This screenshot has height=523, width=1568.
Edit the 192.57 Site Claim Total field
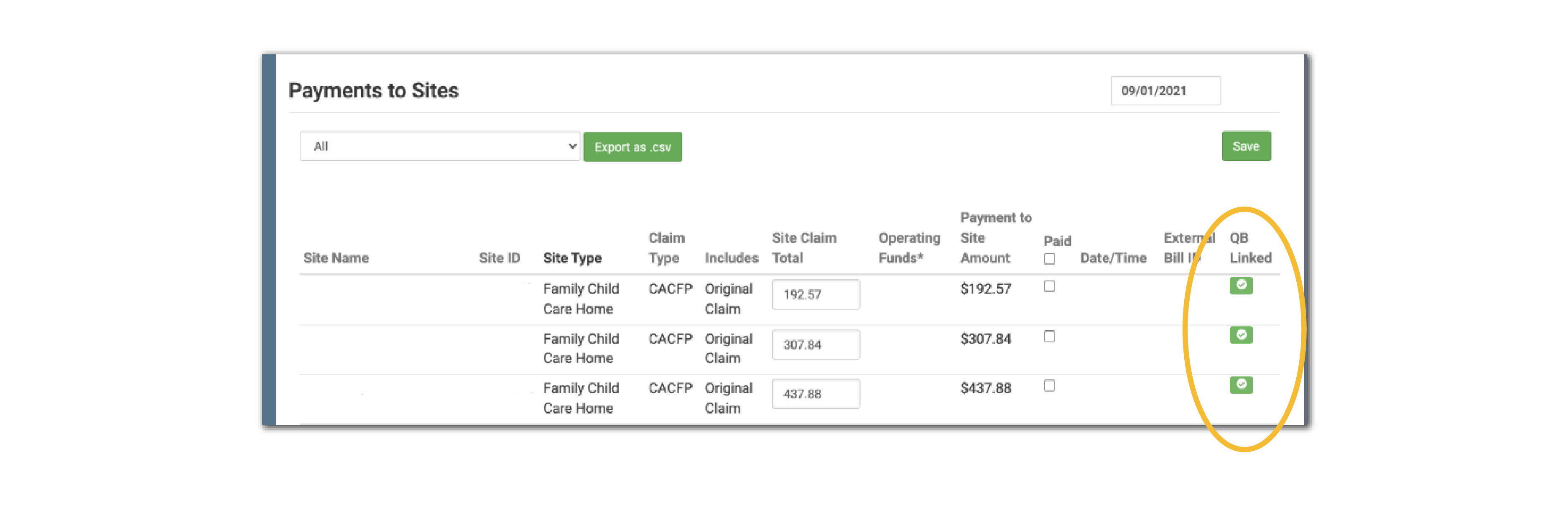coord(815,295)
